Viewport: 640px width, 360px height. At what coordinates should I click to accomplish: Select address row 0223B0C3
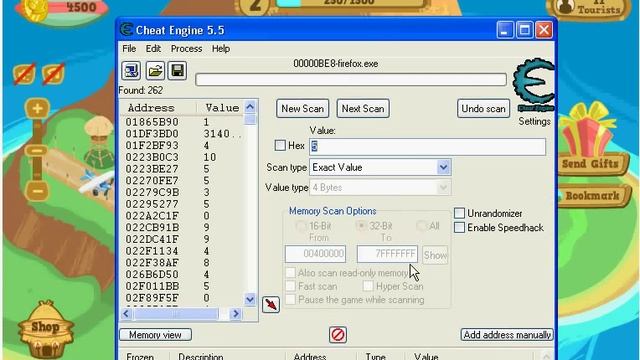tap(182, 157)
